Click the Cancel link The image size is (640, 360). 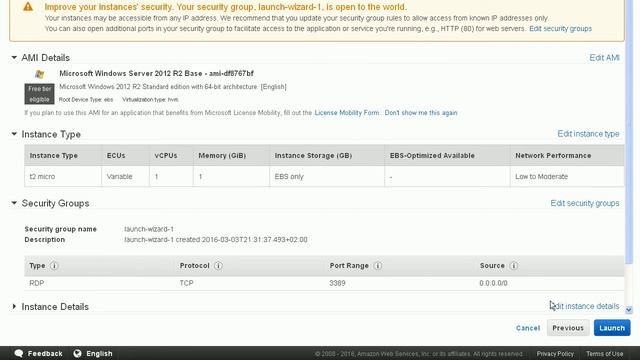528,328
